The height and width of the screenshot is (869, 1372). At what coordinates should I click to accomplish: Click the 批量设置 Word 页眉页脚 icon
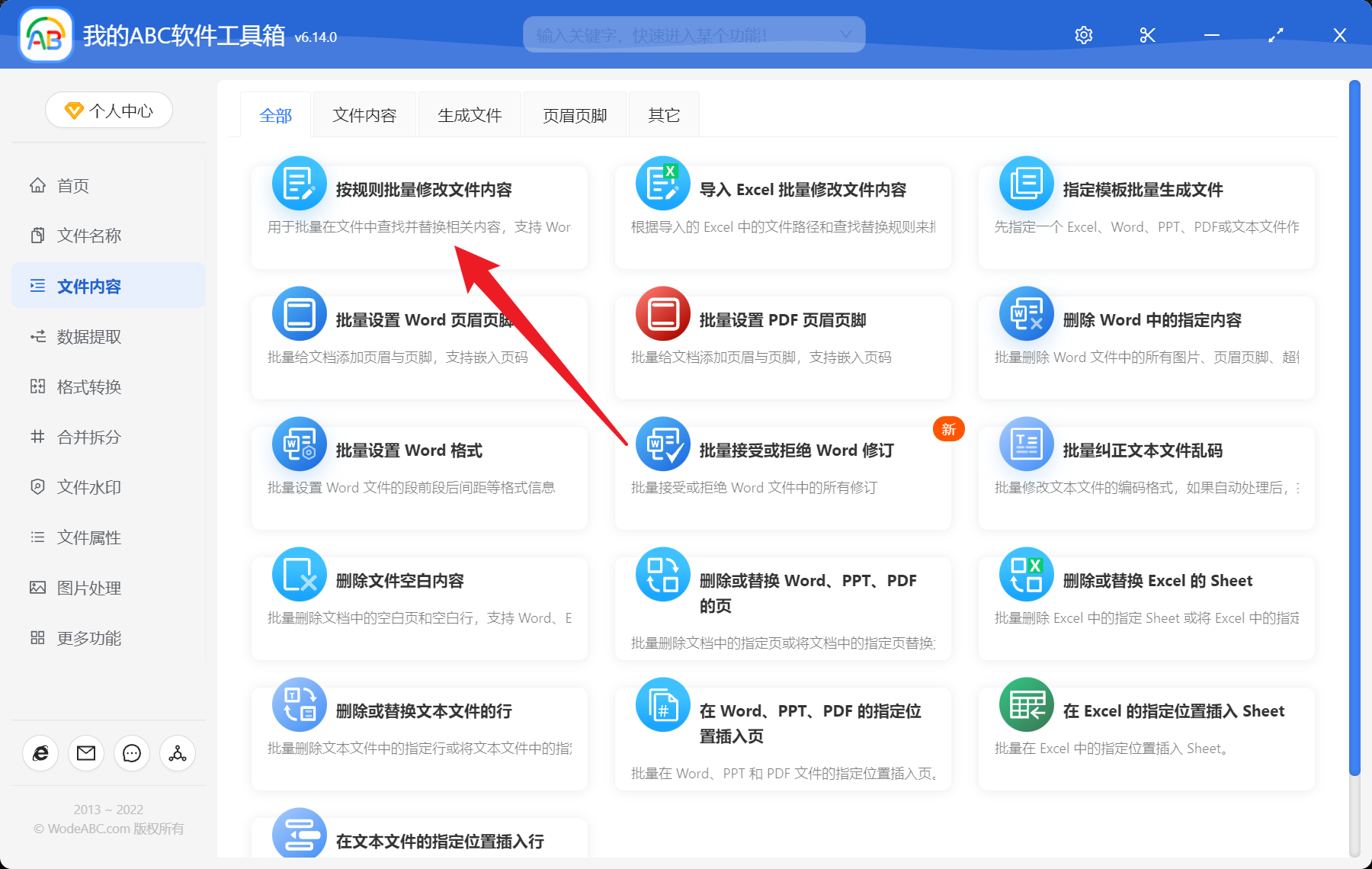(x=299, y=313)
